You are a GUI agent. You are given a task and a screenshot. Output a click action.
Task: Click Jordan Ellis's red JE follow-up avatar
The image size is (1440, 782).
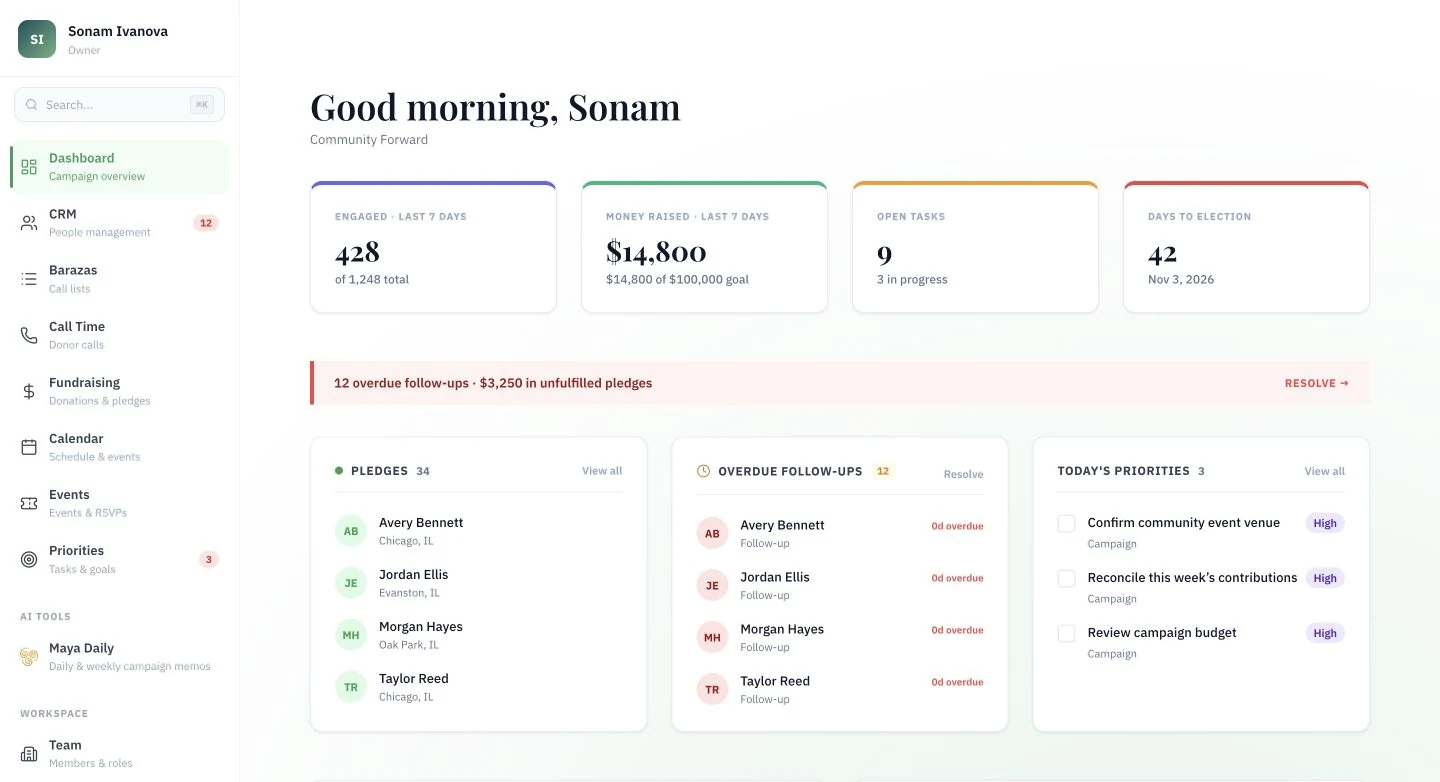pos(712,585)
